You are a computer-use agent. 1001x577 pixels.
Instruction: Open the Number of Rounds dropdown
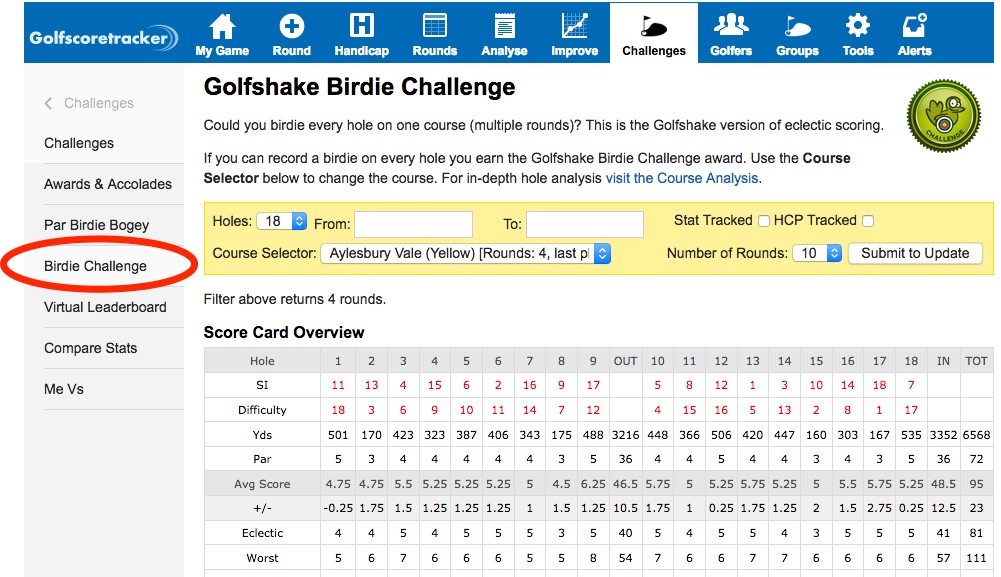819,254
